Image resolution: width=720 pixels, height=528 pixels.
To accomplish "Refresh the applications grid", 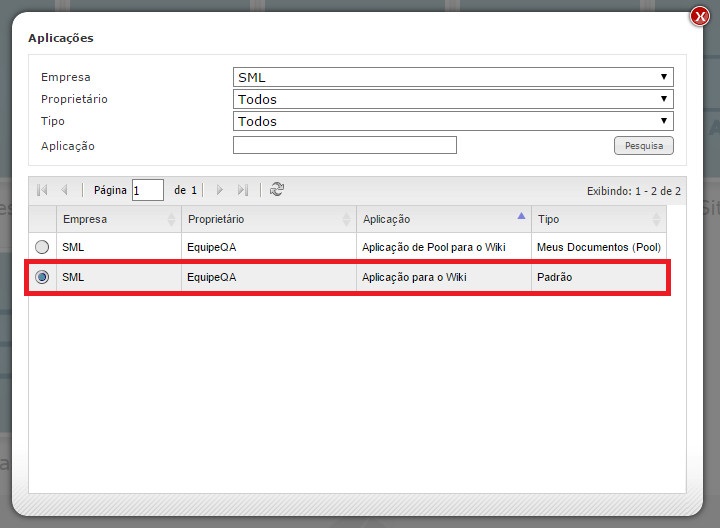I will tap(277, 190).
